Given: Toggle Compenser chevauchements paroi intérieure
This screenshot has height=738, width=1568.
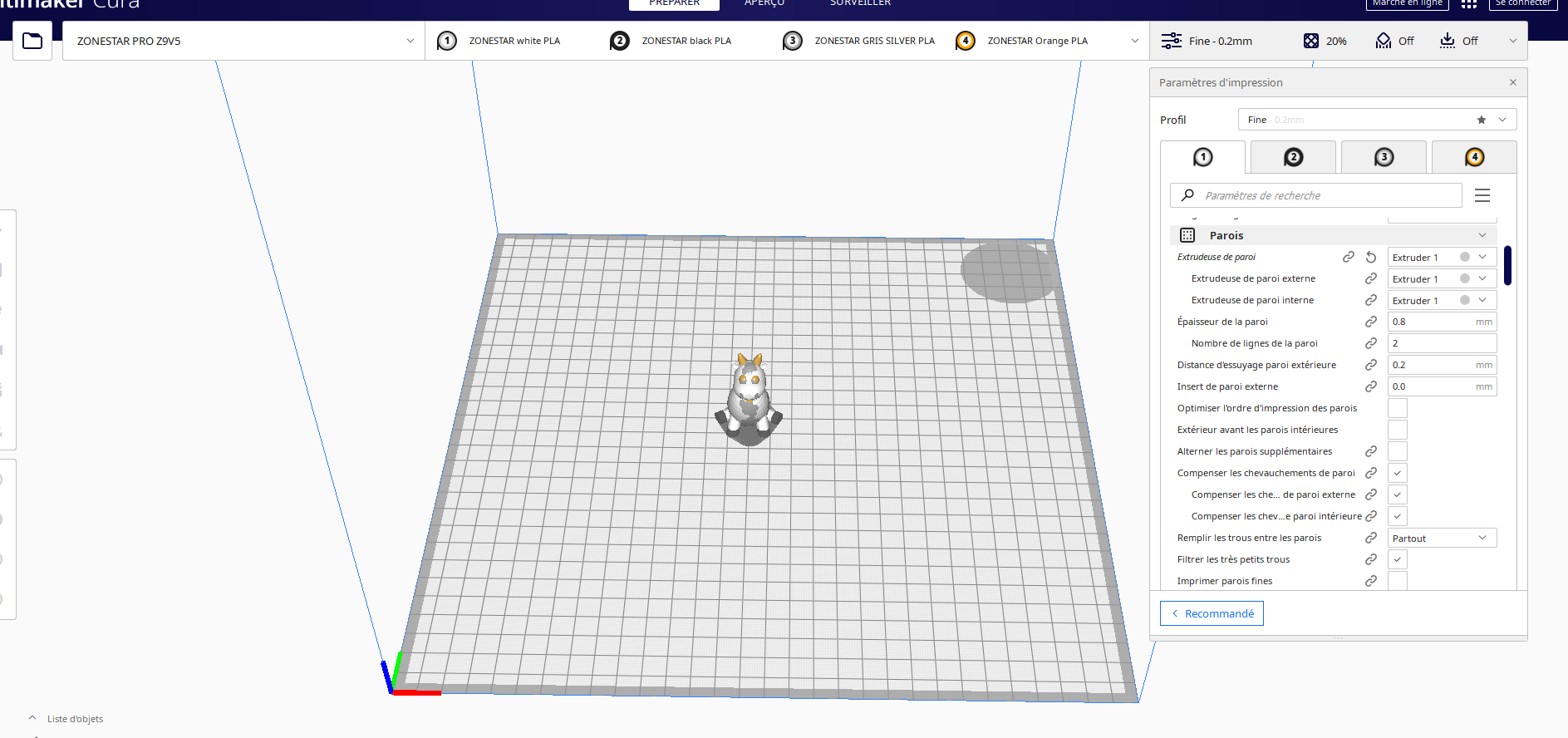Looking at the screenshot, I should click(1398, 516).
